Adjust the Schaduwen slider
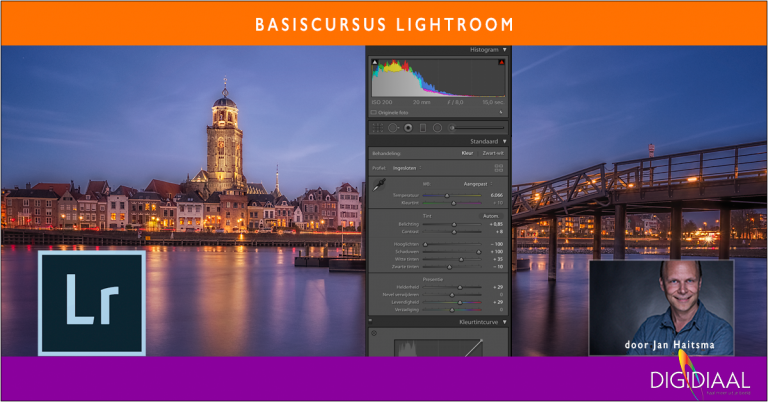Image resolution: width=768 pixels, height=402 pixels. (x=452, y=252)
